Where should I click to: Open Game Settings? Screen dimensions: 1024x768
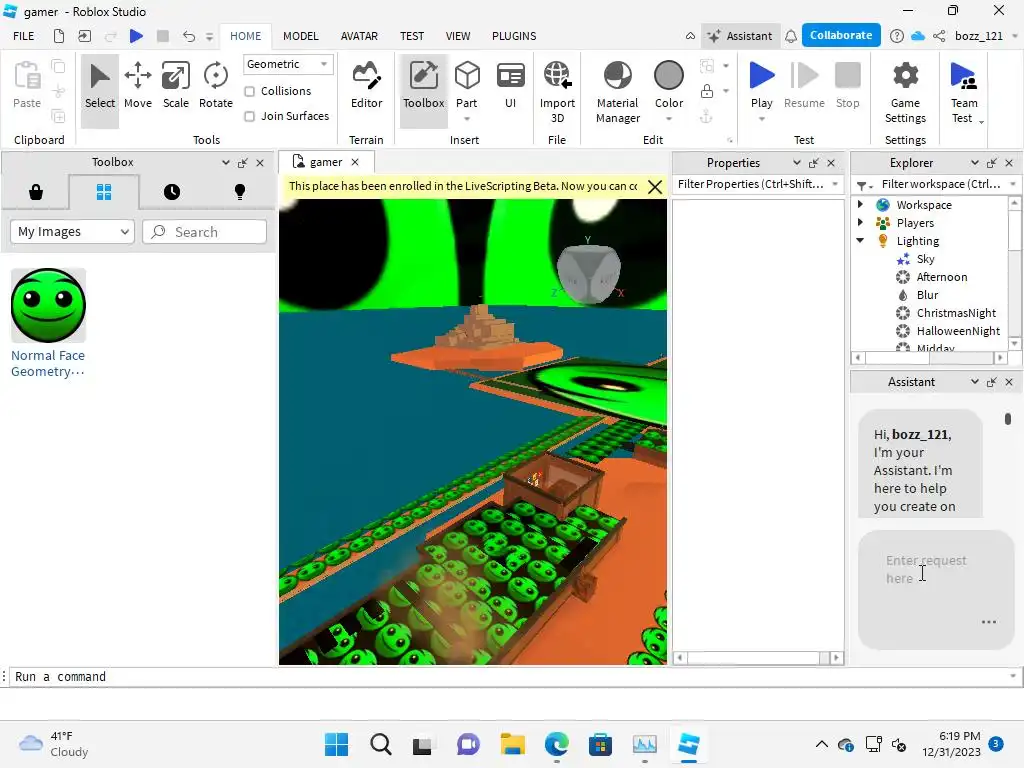tap(905, 91)
